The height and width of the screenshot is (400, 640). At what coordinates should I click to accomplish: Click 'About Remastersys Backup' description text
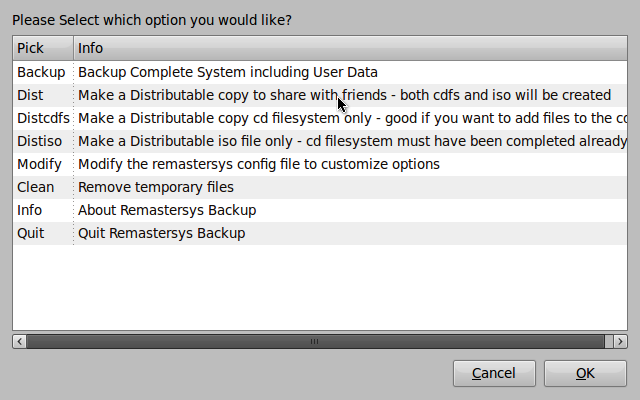coord(167,210)
